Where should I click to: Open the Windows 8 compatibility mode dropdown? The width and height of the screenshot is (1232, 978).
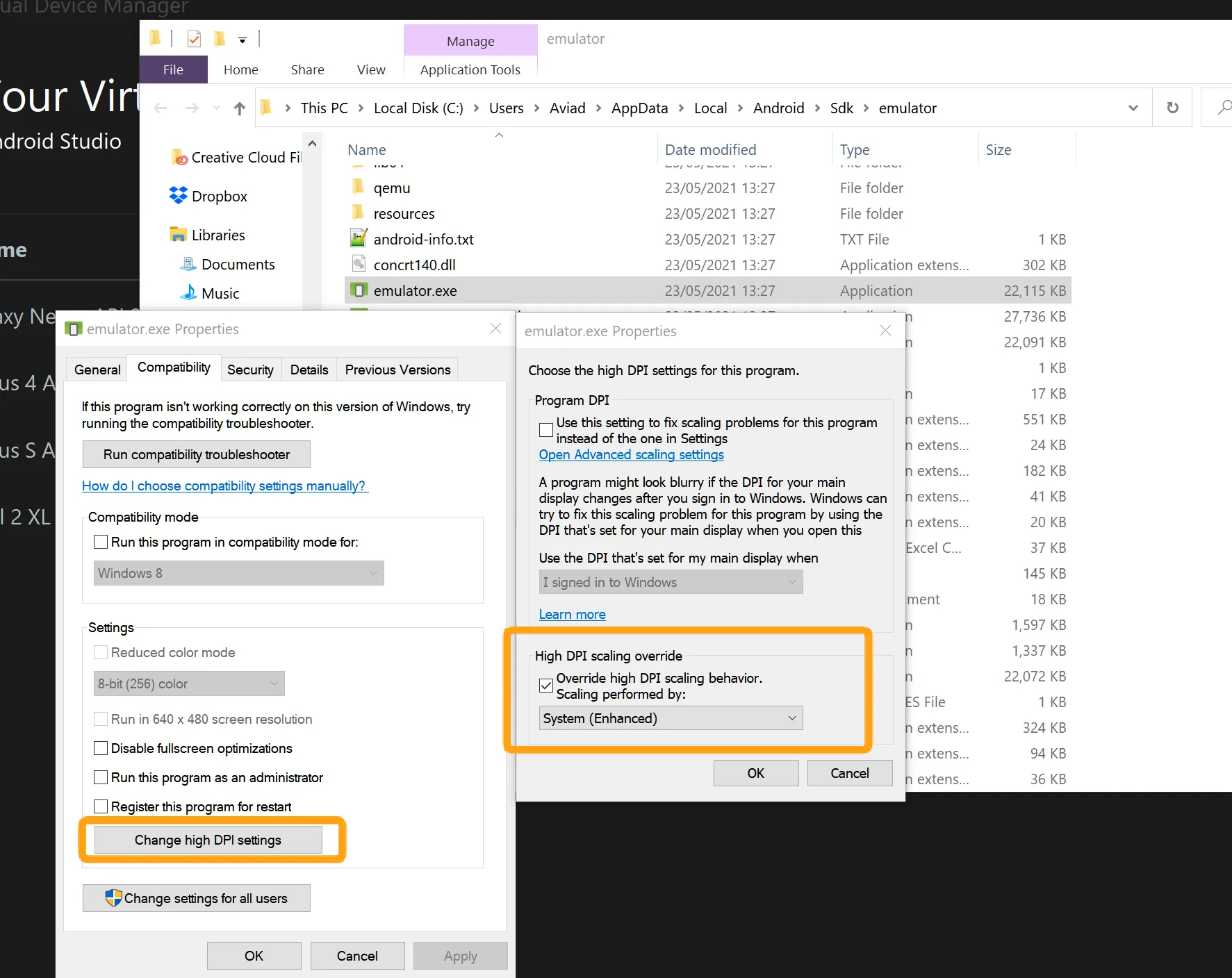coord(239,573)
